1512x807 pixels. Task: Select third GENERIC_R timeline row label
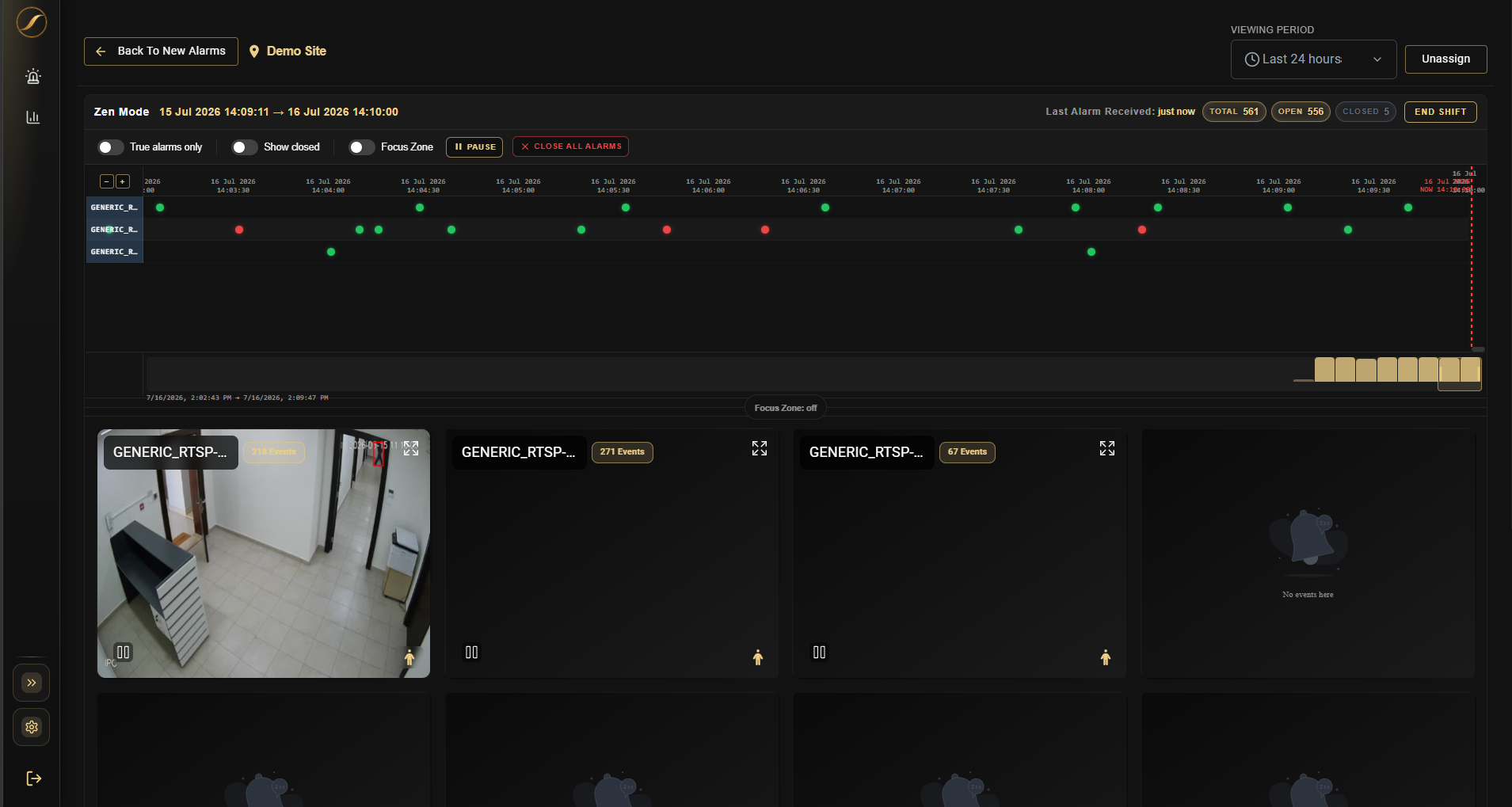click(x=114, y=252)
